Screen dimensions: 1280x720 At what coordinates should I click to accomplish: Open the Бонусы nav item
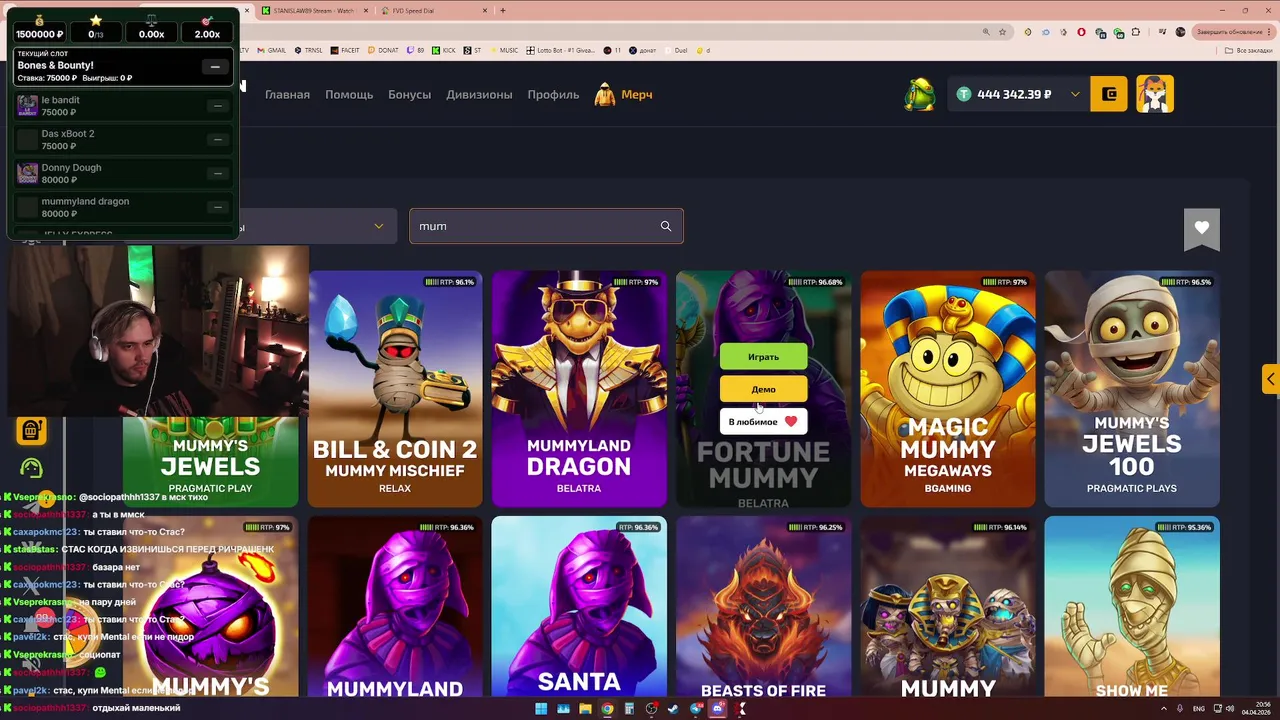(x=409, y=94)
